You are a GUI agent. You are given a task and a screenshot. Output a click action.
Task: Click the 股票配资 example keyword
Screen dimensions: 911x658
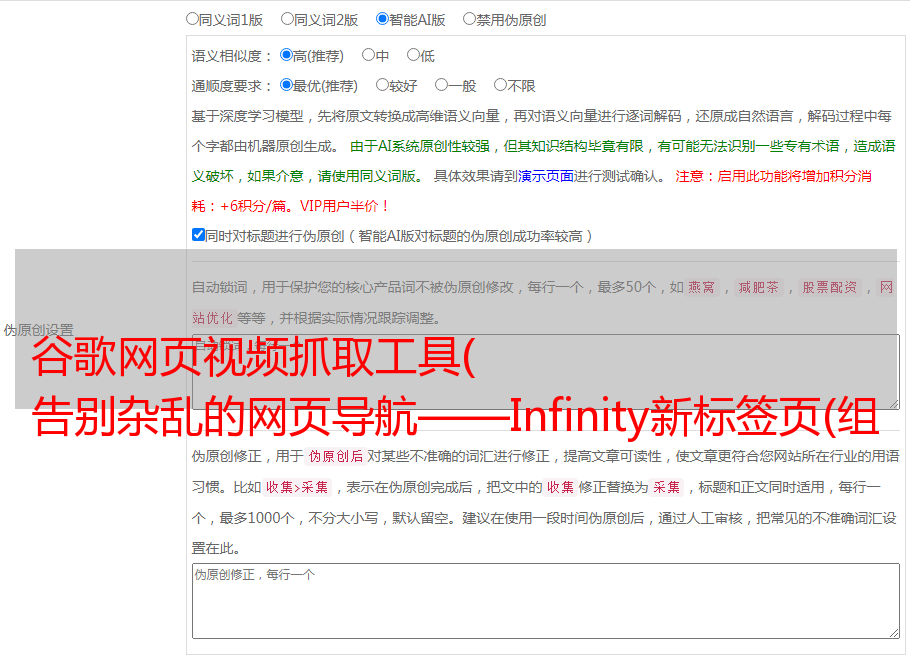click(830, 287)
